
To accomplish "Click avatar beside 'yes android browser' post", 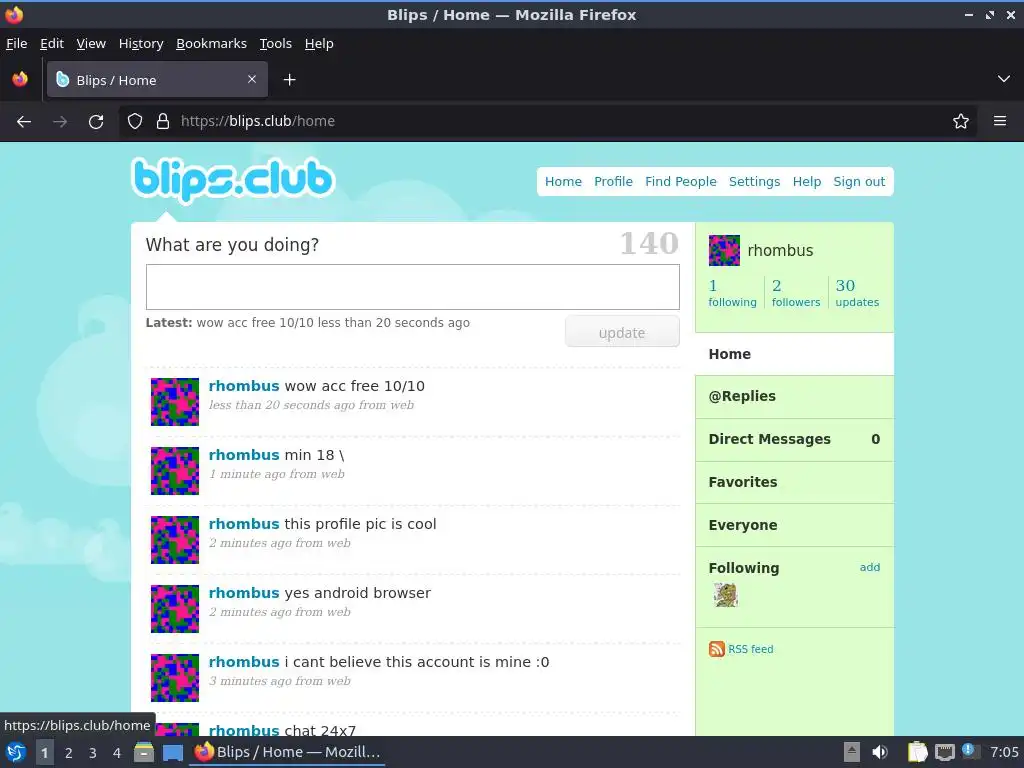I will [175, 609].
